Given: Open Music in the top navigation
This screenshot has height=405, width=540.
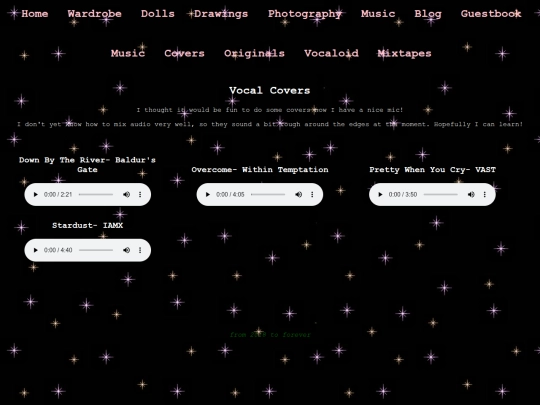Looking at the screenshot, I should pyautogui.click(x=378, y=14).
